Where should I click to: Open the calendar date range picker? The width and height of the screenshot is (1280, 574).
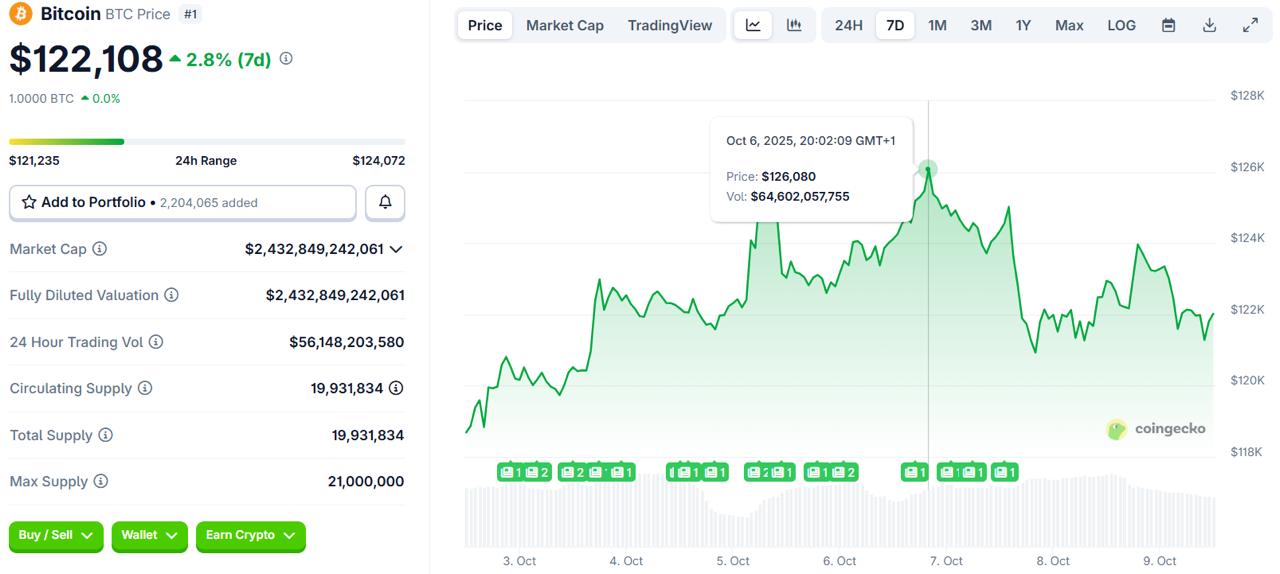[x=1168, y=25]
